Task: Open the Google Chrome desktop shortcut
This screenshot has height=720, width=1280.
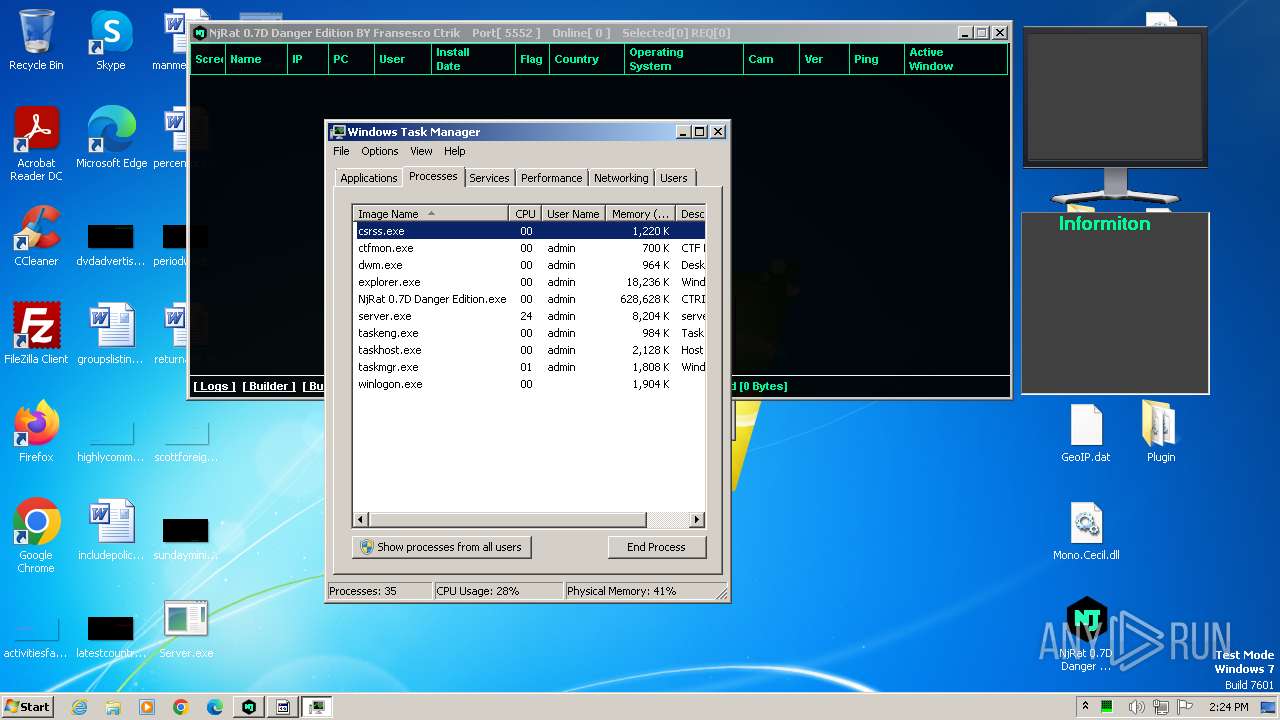Action: tap(36, 536)
